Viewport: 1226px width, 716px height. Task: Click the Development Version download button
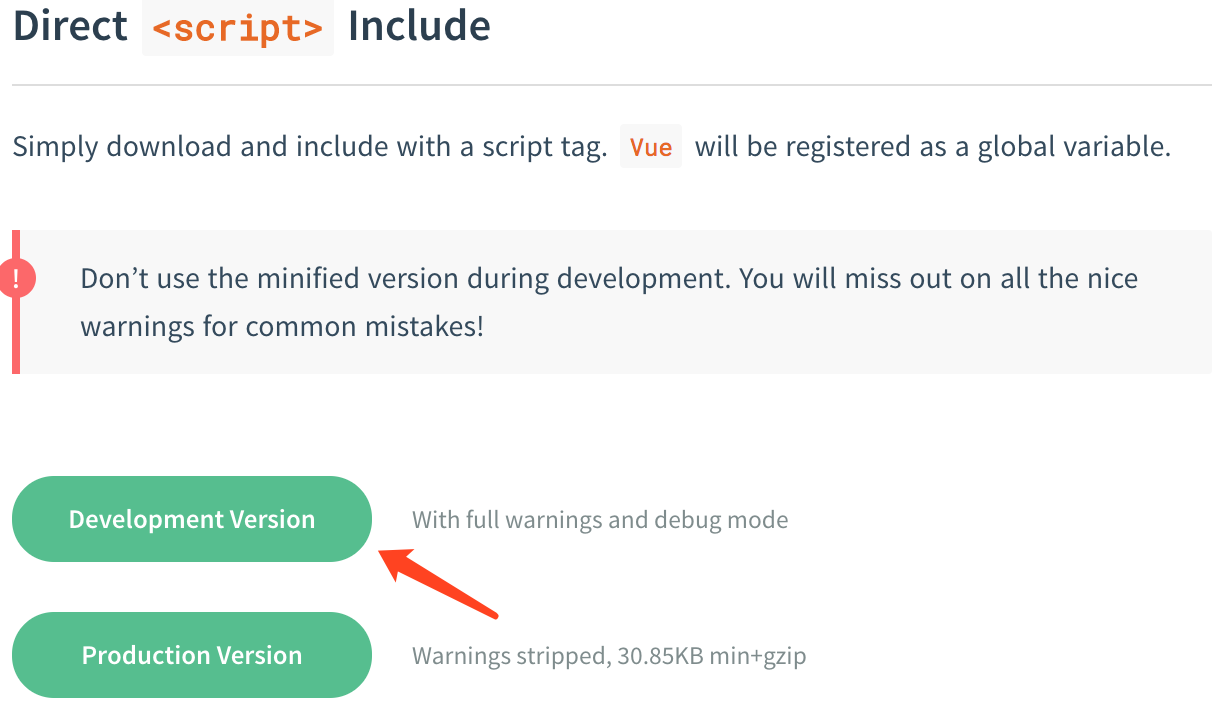[191, 519]
